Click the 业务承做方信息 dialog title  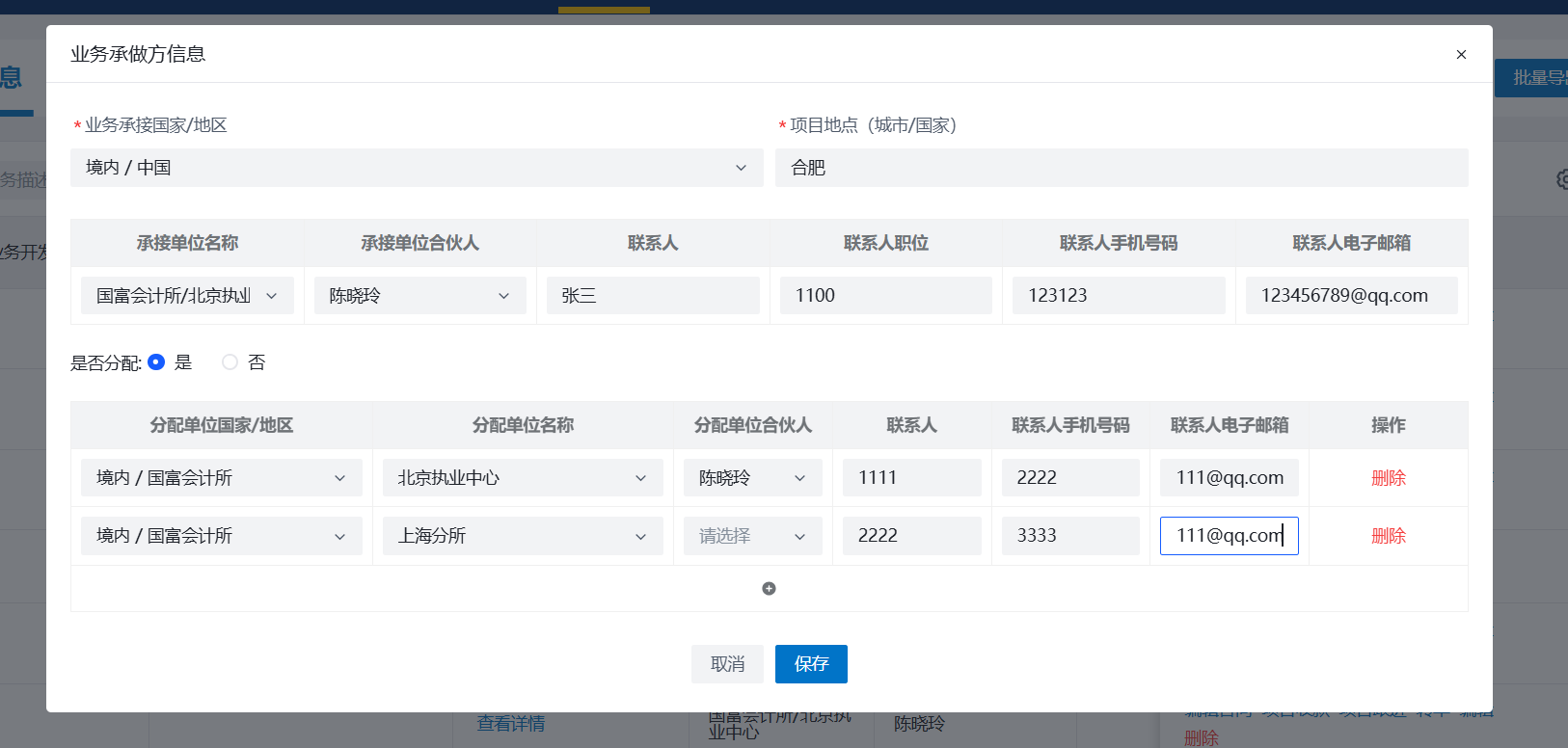point(138,54)
